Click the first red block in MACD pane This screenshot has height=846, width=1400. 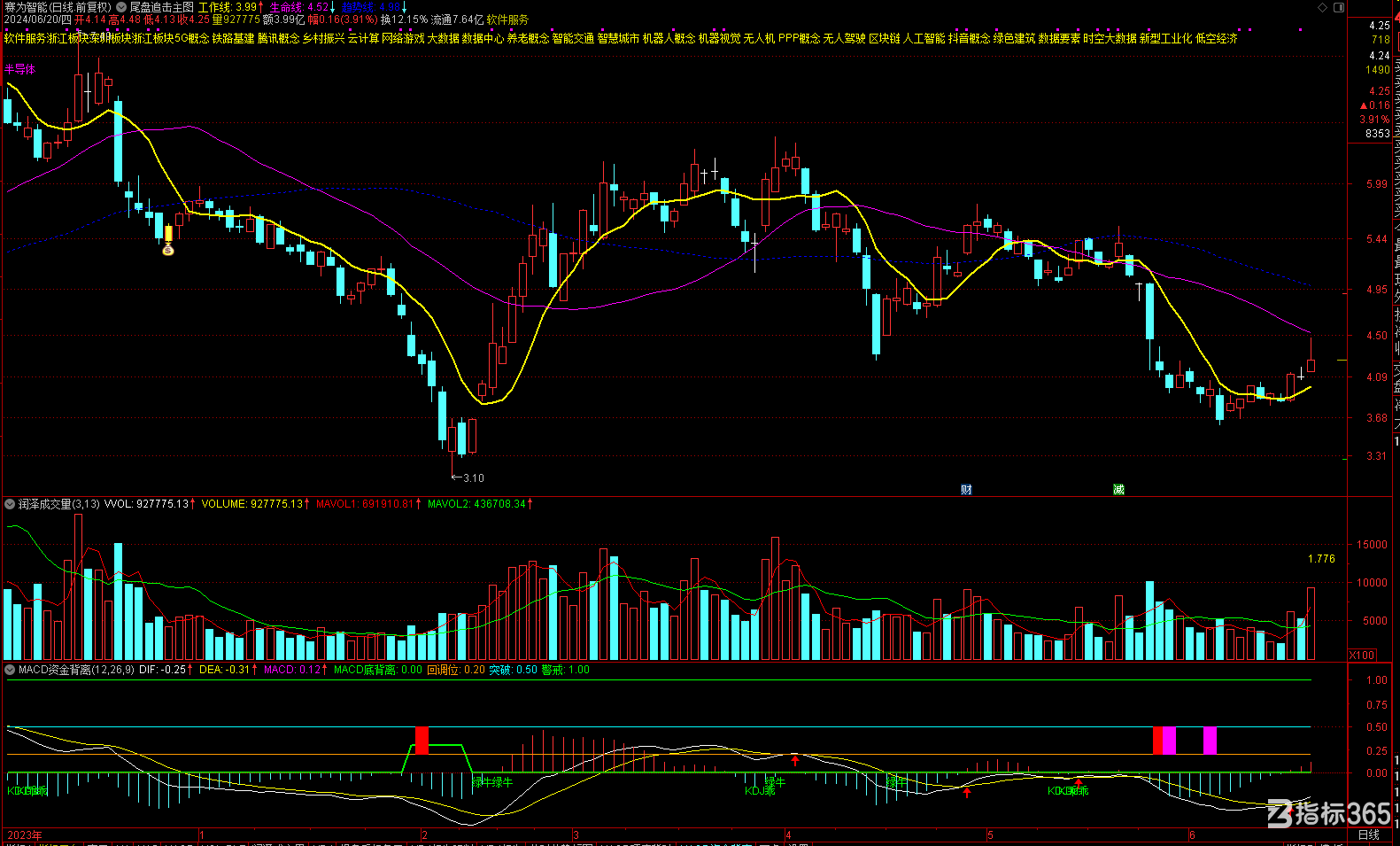pyautogui.click(x=422, y=741)
